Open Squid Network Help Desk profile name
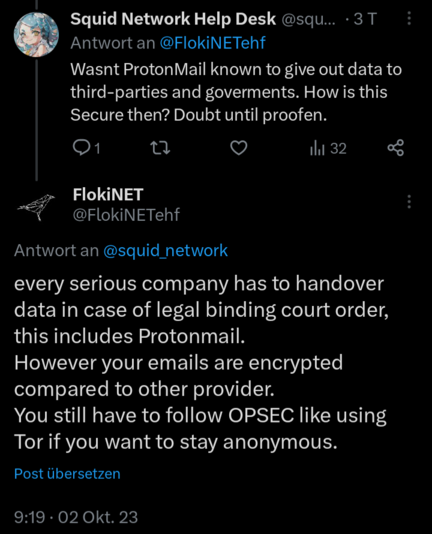Image resolution: width=432 pixels, height=534 pixels. coord(173,19)
